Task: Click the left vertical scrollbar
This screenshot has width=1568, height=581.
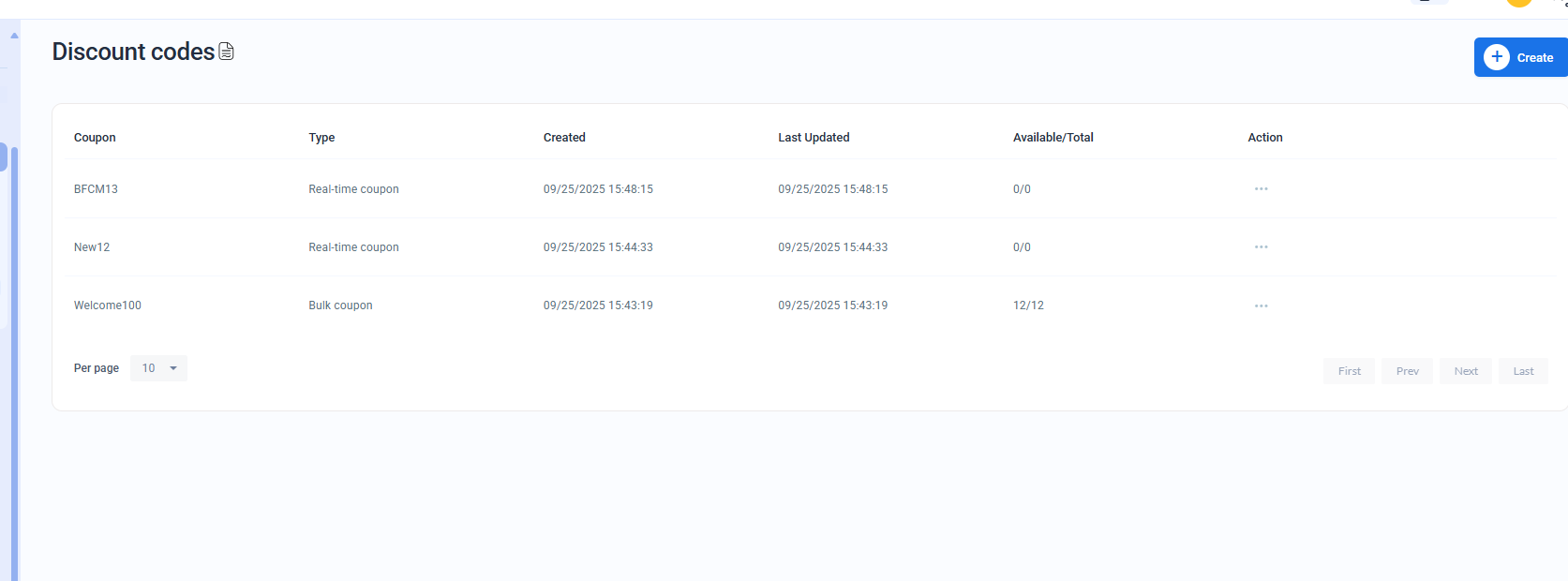Action: 14,356
